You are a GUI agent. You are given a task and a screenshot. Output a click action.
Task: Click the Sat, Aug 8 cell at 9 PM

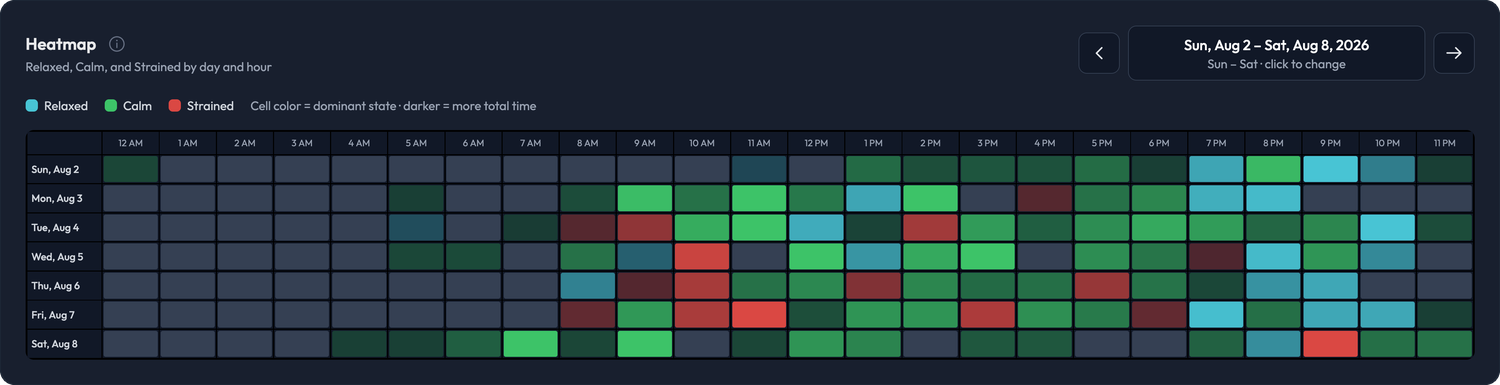pyautogui.click(x=1331, y=344)
